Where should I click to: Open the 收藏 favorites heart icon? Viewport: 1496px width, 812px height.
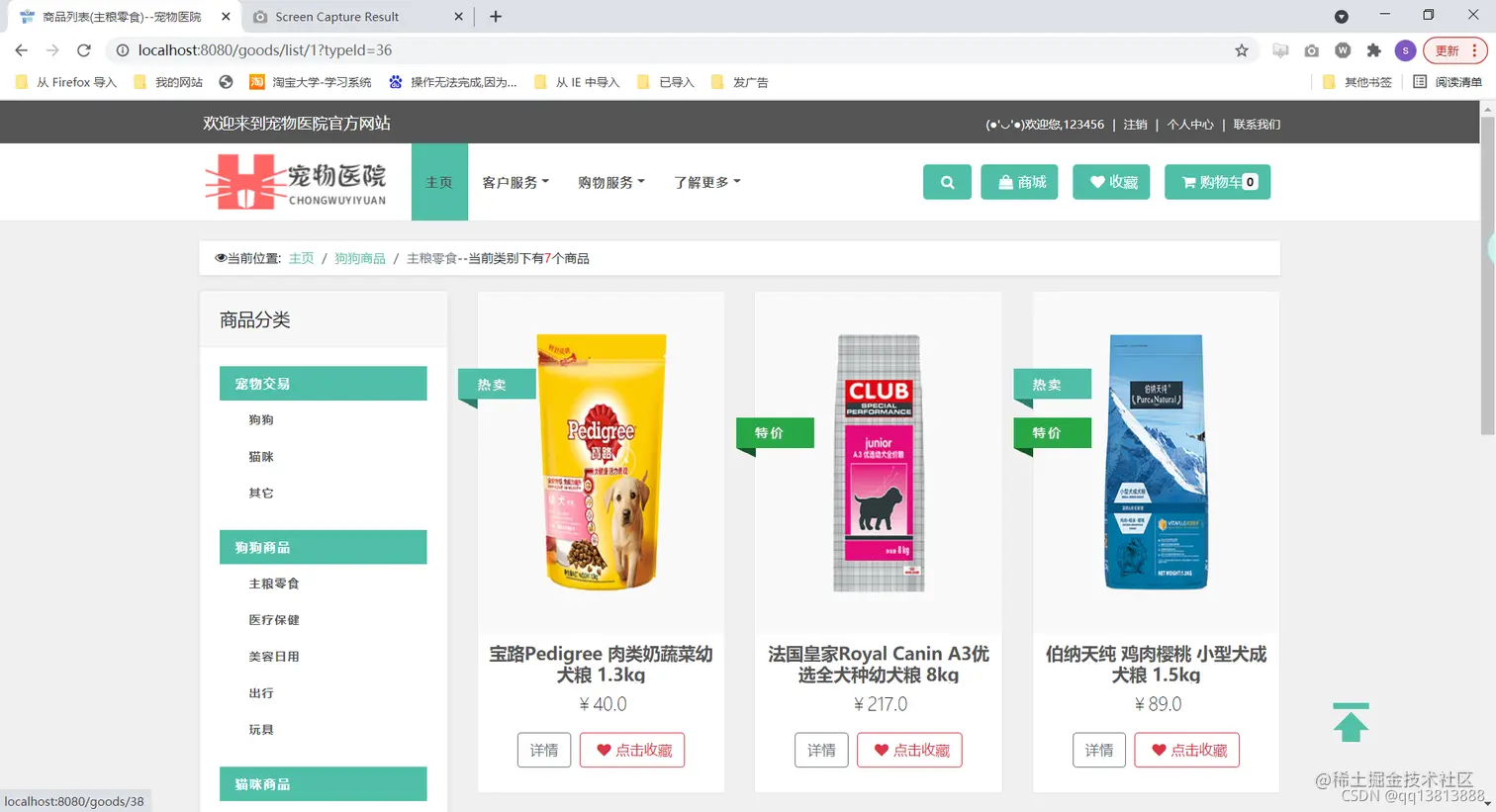(1110, 182)
